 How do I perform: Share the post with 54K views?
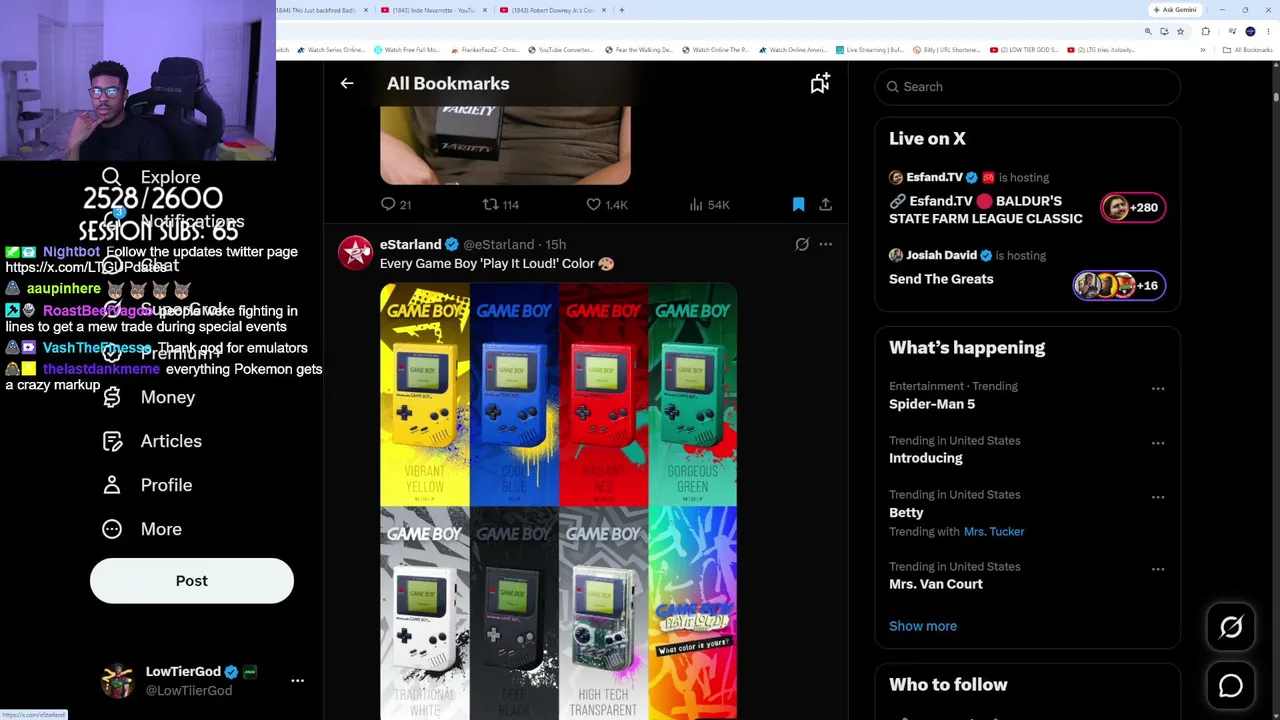[x=825, y=204]
